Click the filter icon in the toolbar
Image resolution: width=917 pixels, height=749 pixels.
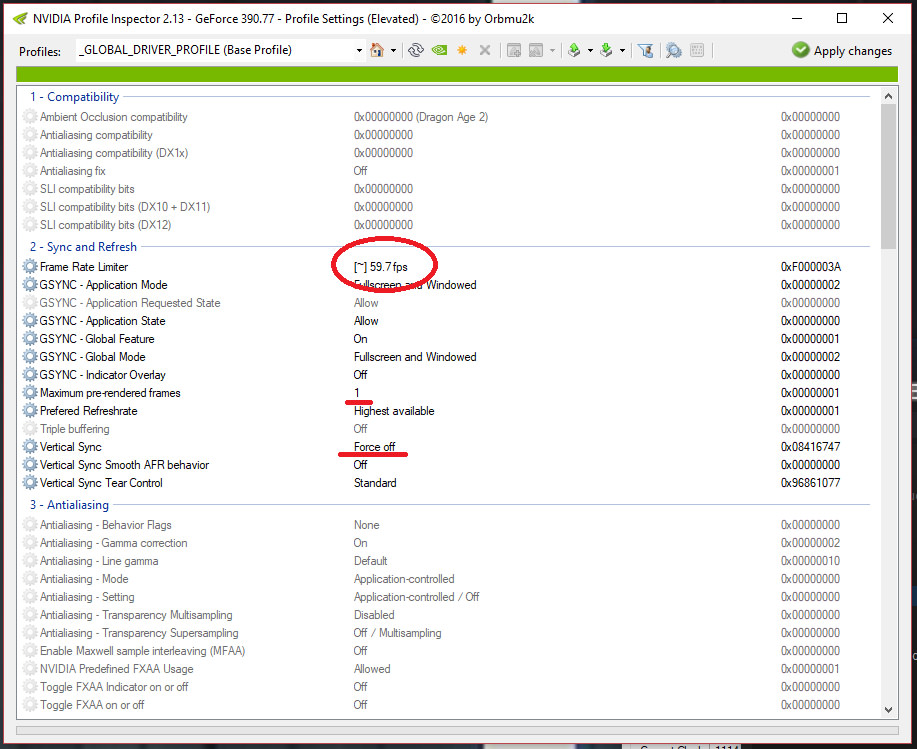click(x=646, y=50)
